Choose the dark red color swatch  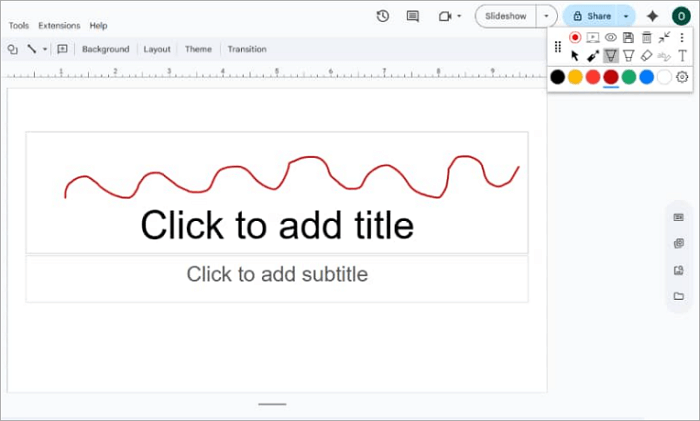(611, 77)
